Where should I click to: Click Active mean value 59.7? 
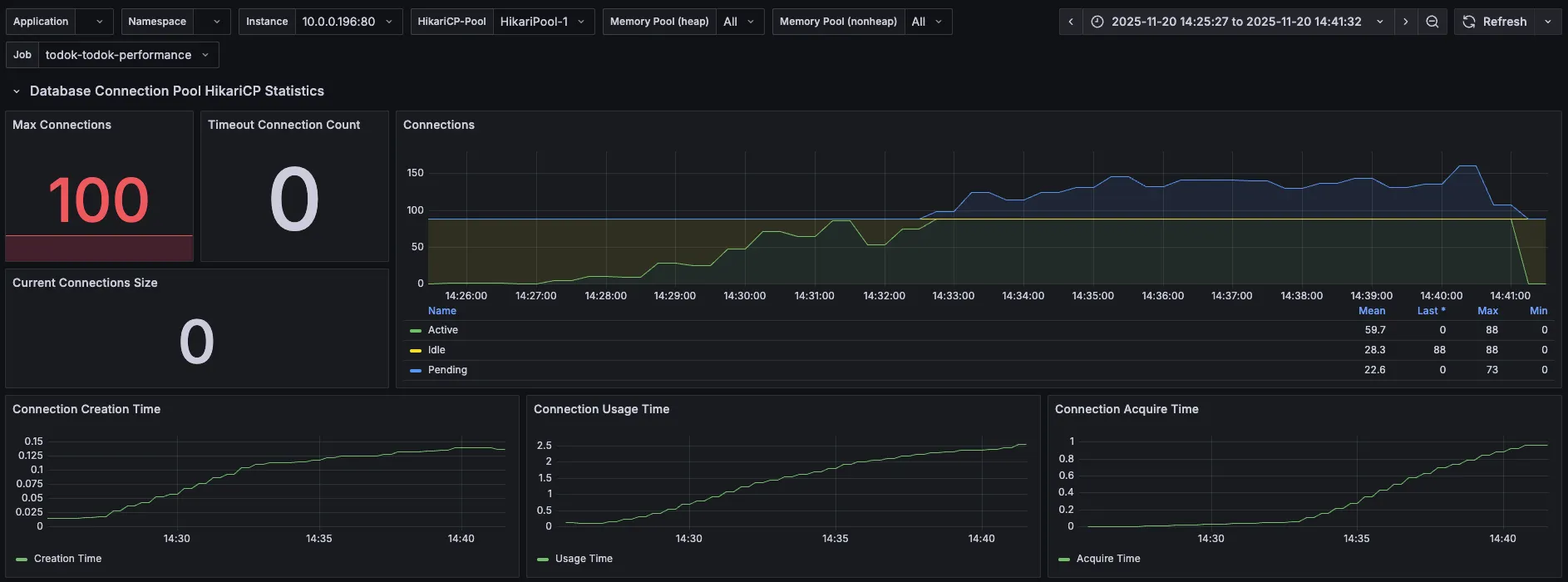point(1375,330)
